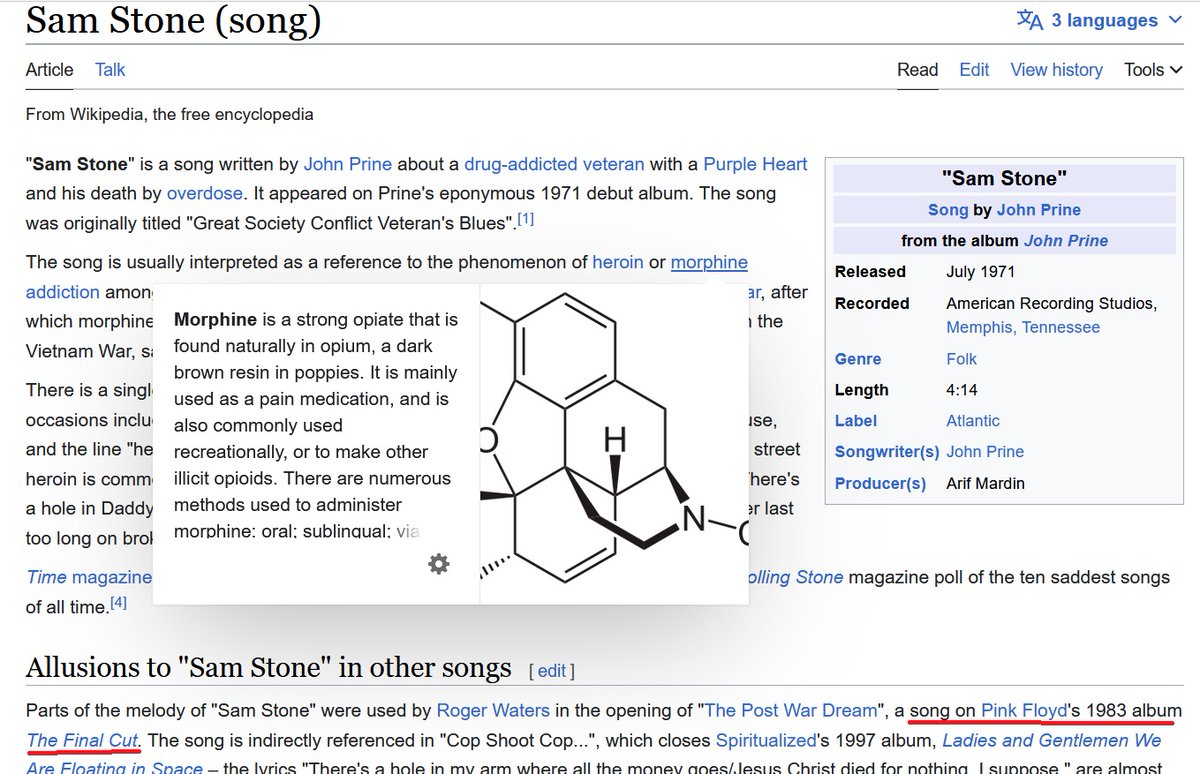Open the Purple Heart link
1200x774 pixels.
pyautogui.click(x=755, y=164)
